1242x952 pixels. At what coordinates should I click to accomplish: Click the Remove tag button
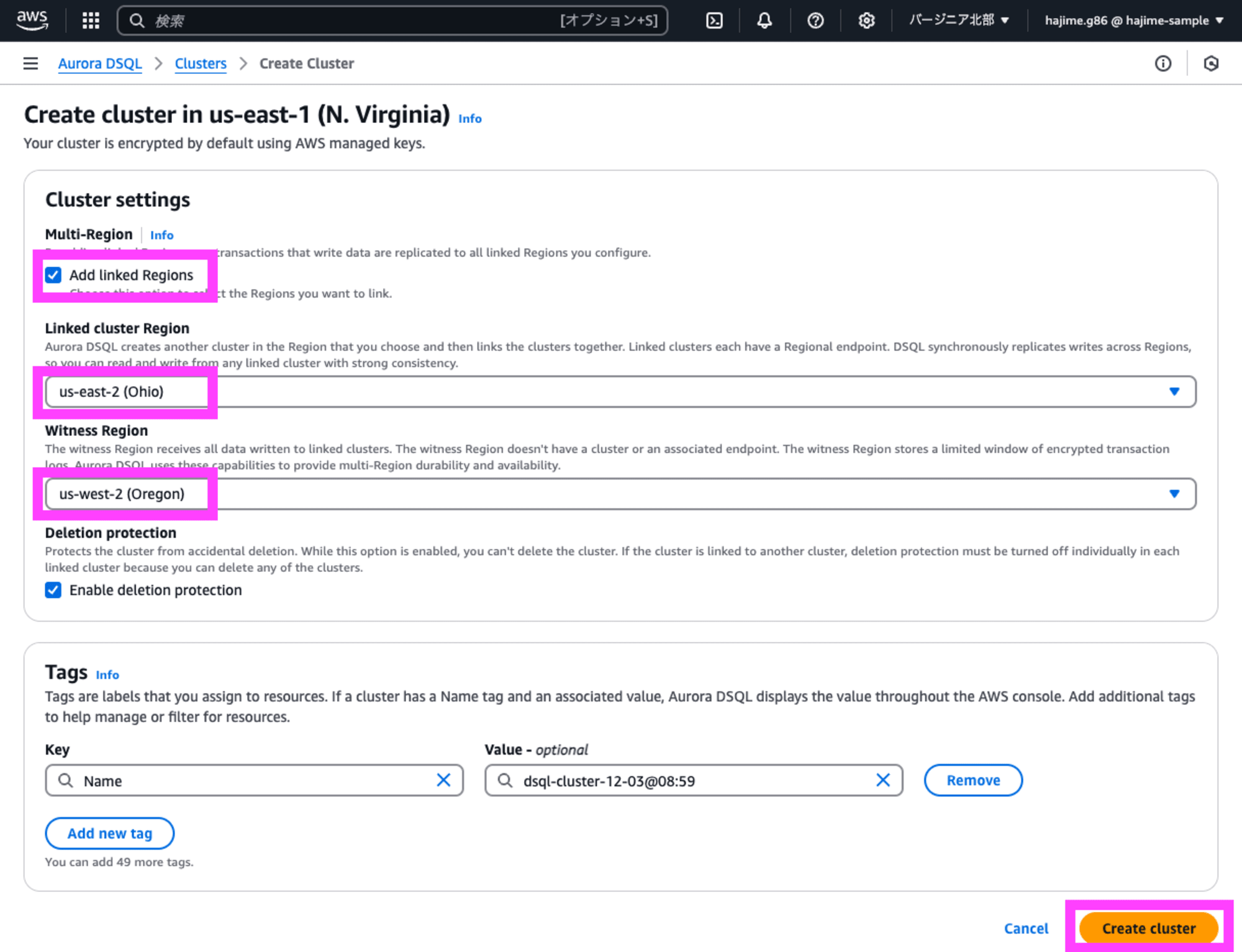tap(973, 780)
